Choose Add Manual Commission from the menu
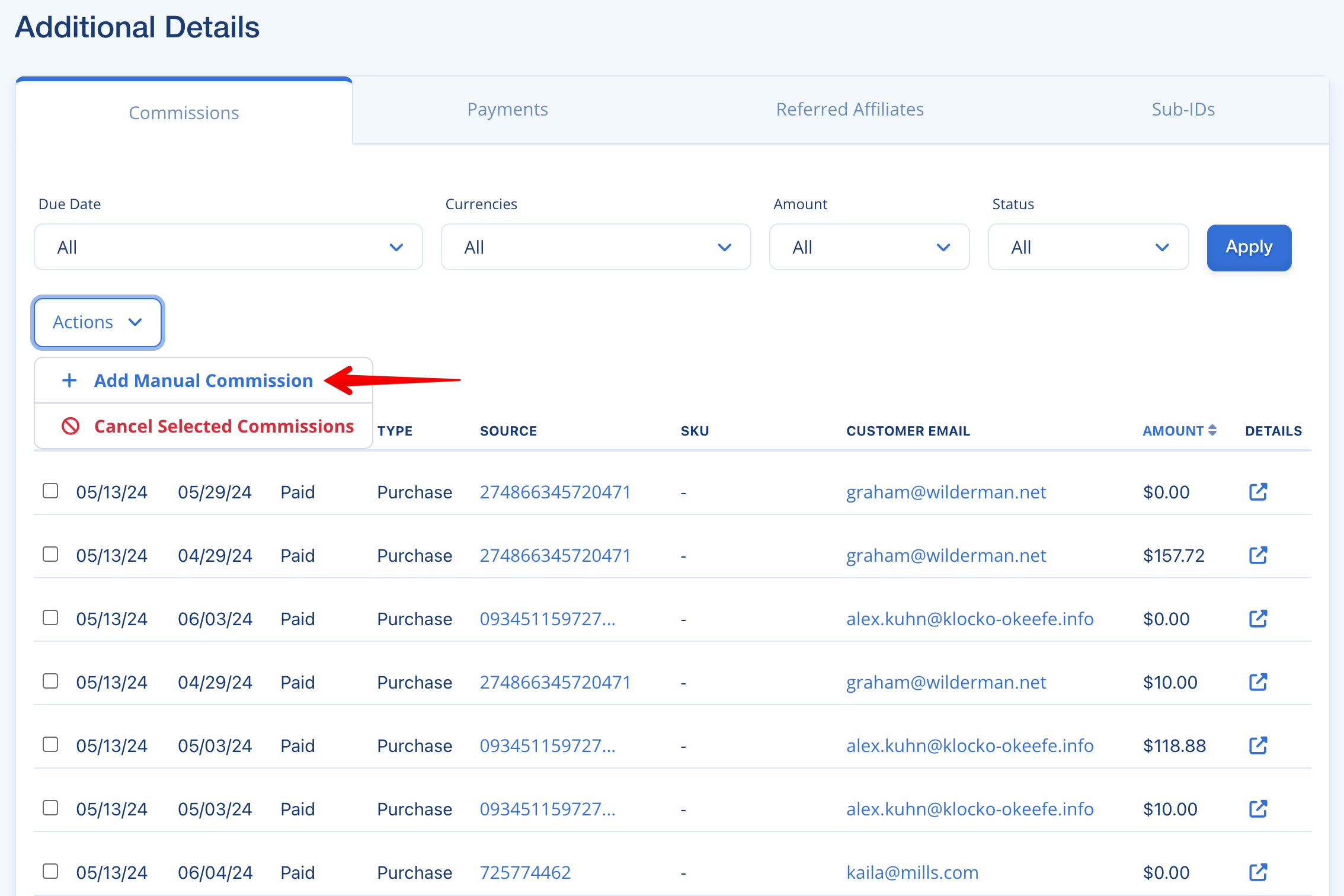 point(203,380)
